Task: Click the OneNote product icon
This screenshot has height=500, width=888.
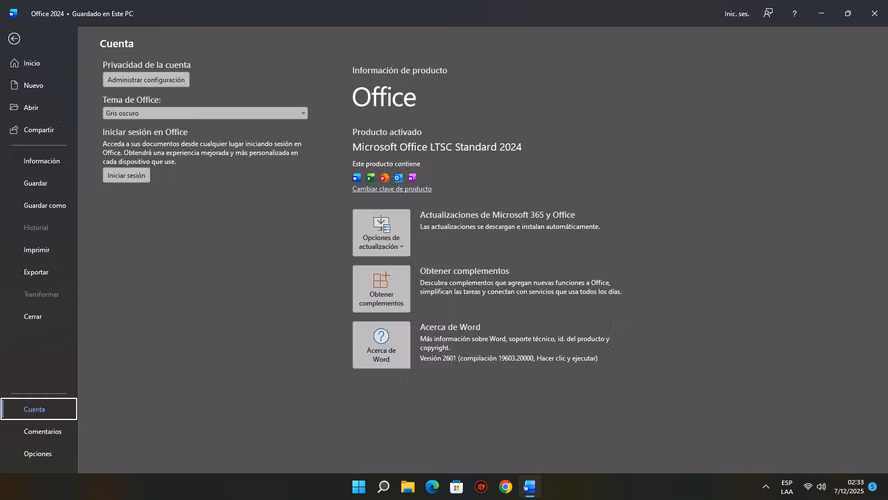Action: point(412,178)
